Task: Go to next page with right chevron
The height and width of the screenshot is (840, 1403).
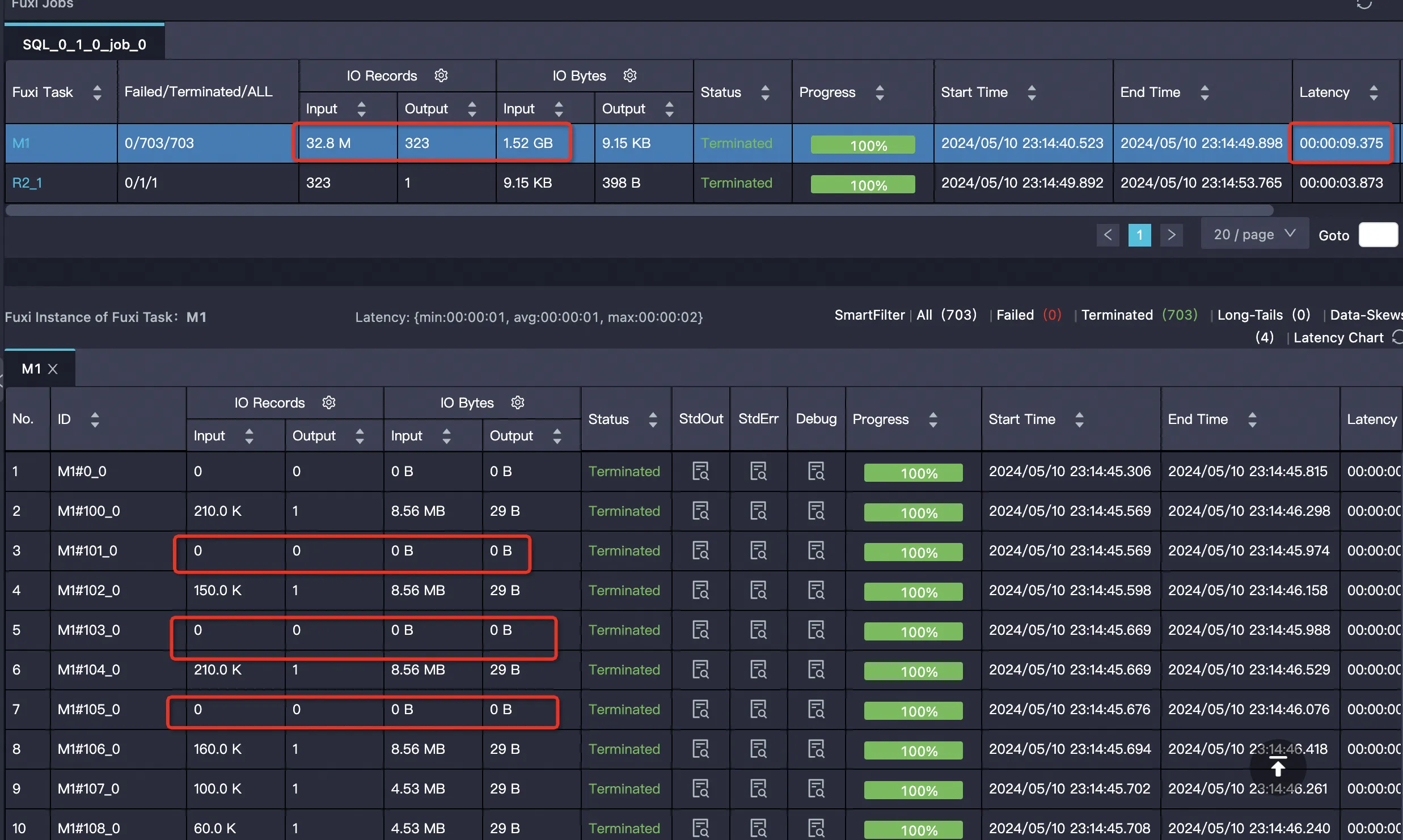Action: tap(1171, 235)
